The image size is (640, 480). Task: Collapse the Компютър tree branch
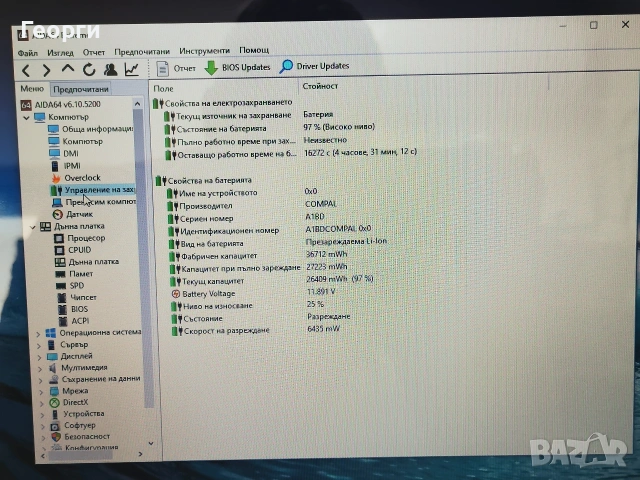27,118
